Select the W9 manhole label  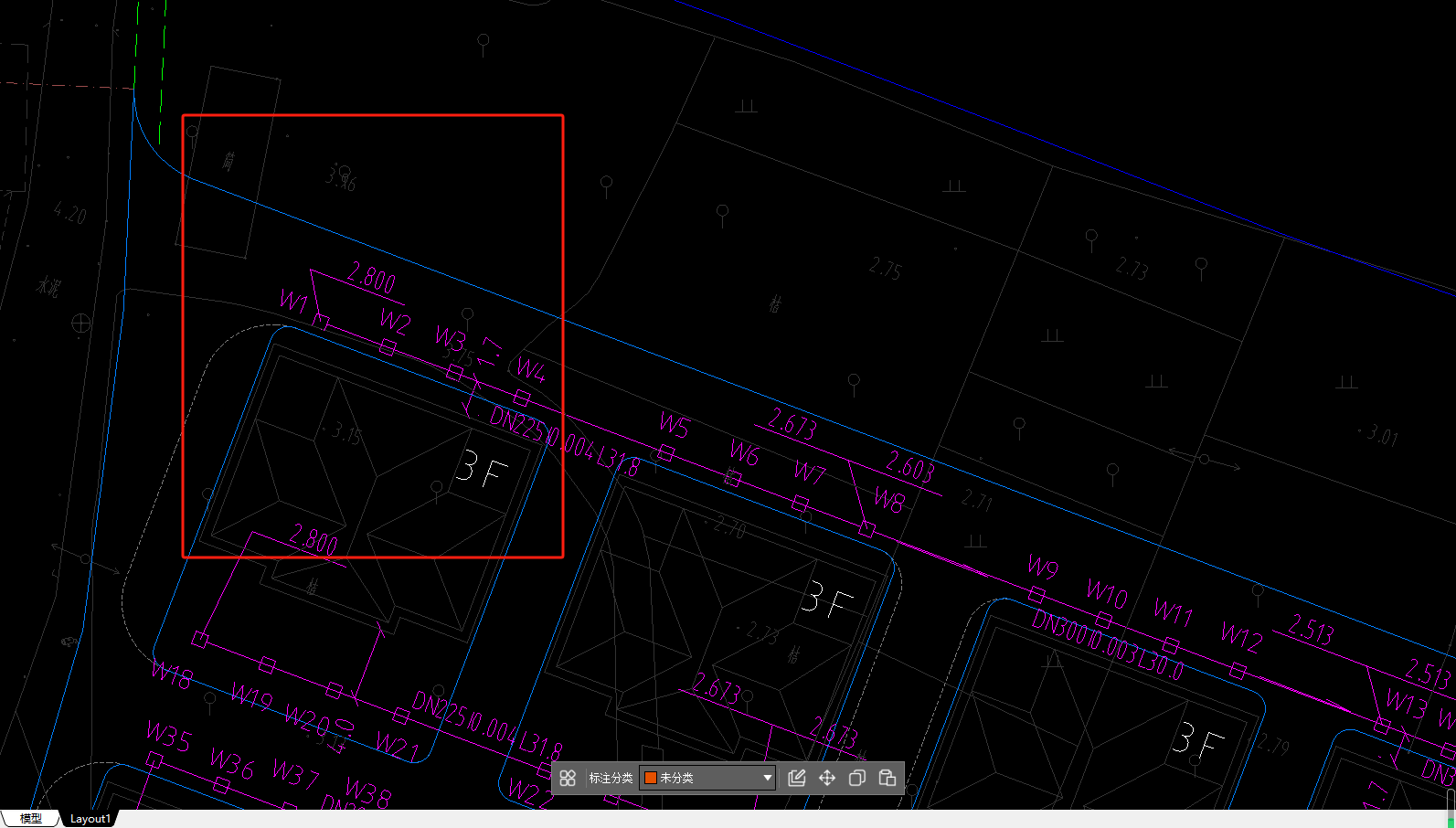[x=1043, y=567]
